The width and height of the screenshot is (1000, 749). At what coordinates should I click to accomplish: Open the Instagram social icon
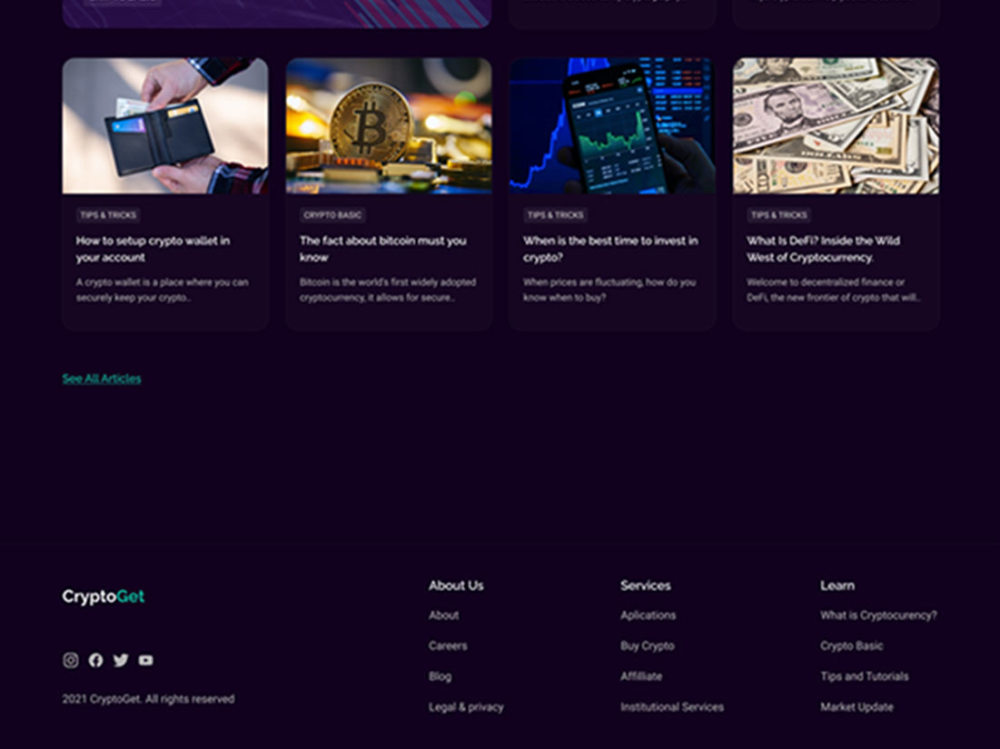71,660
